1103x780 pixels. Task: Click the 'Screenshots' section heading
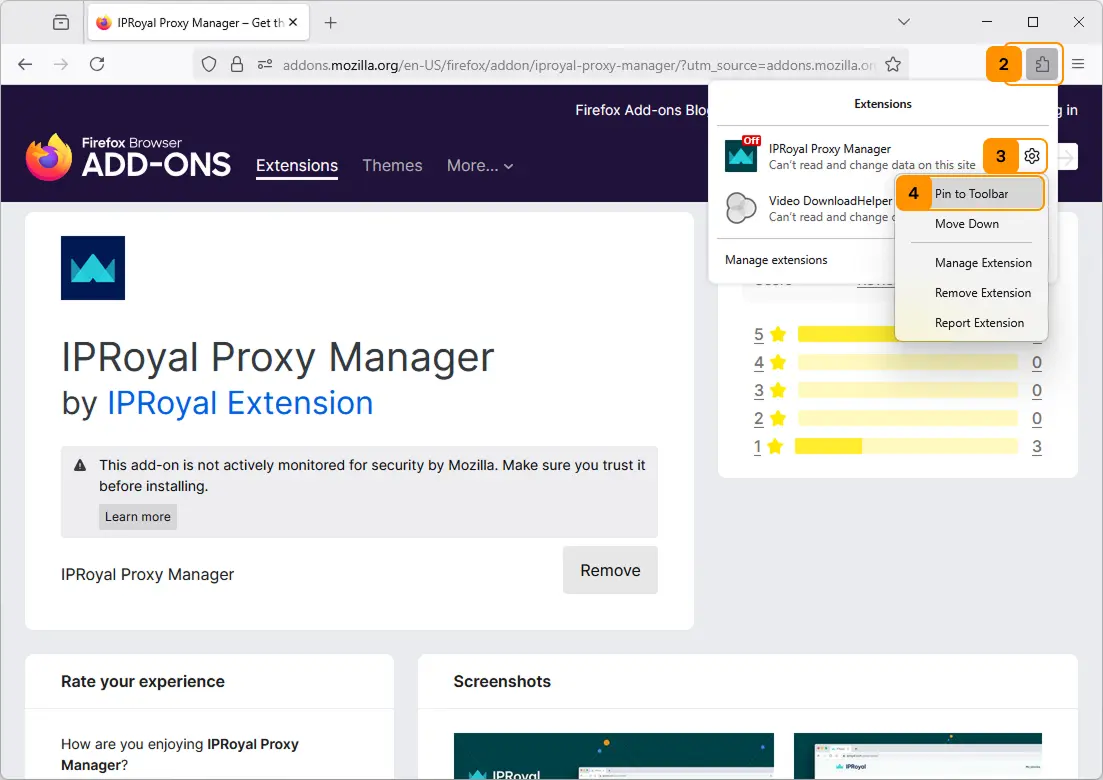pyautogui.click(x=502, y=682)
